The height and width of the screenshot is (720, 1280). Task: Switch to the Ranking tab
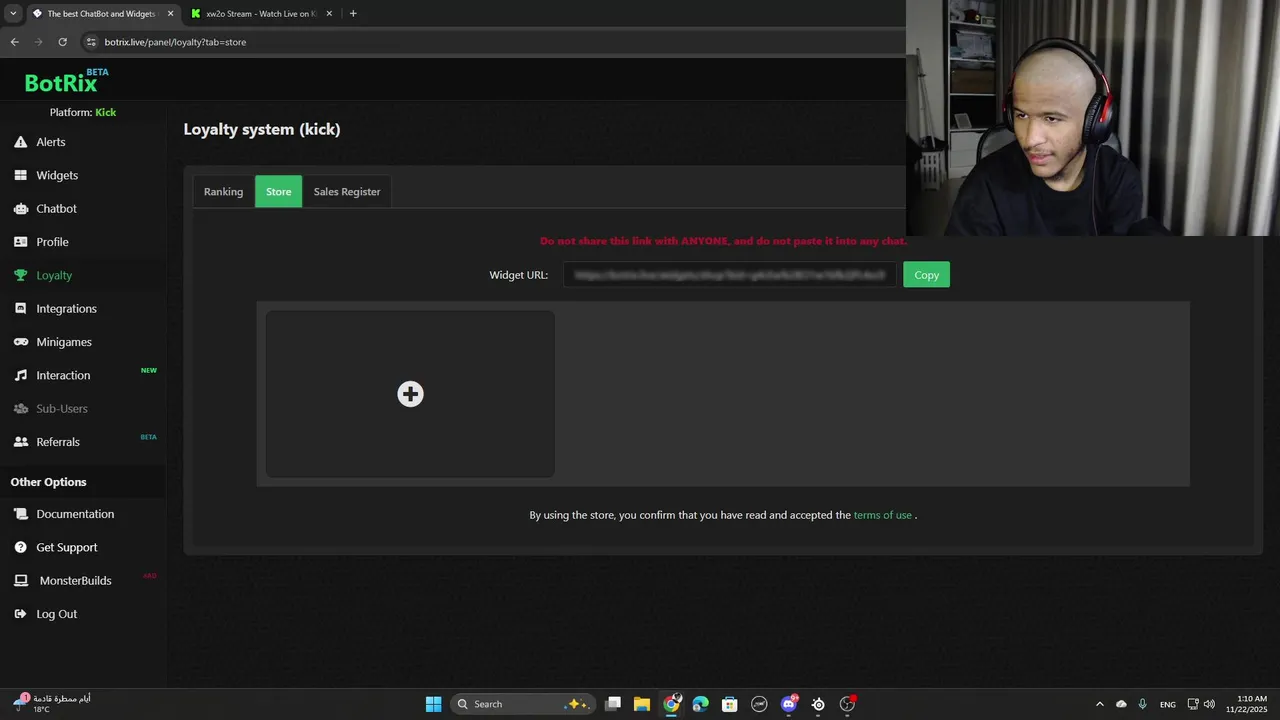[223, 192]
